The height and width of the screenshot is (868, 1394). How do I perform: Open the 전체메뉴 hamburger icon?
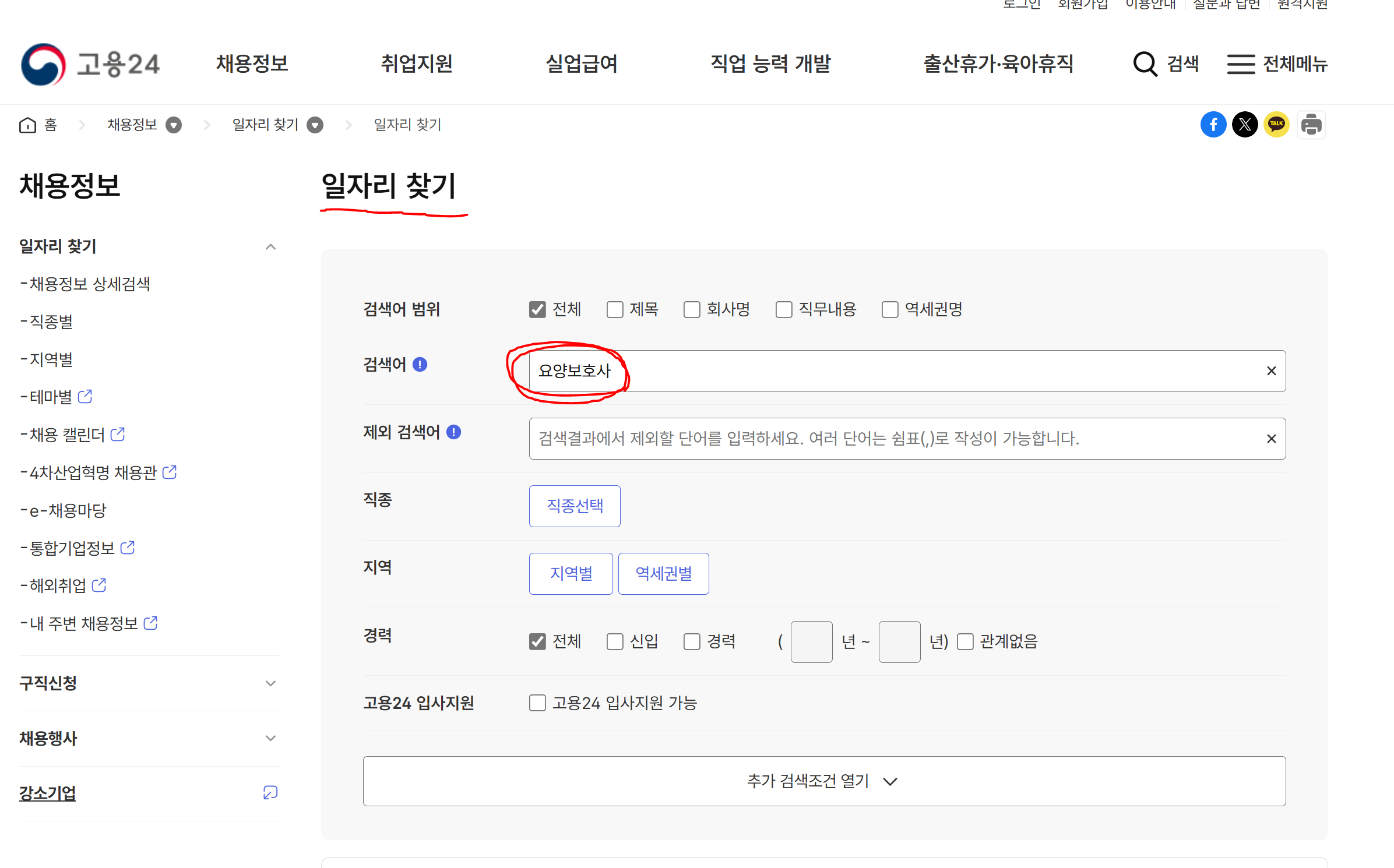tap(1241, 64)
